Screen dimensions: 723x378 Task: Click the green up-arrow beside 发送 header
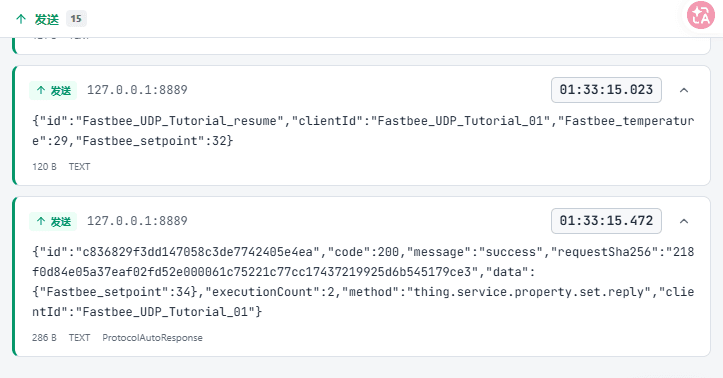tap(21, 19)
